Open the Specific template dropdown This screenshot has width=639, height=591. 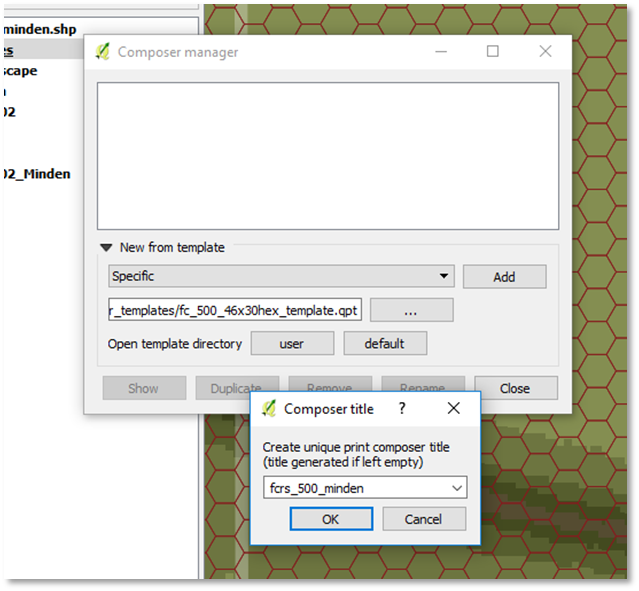281,276
